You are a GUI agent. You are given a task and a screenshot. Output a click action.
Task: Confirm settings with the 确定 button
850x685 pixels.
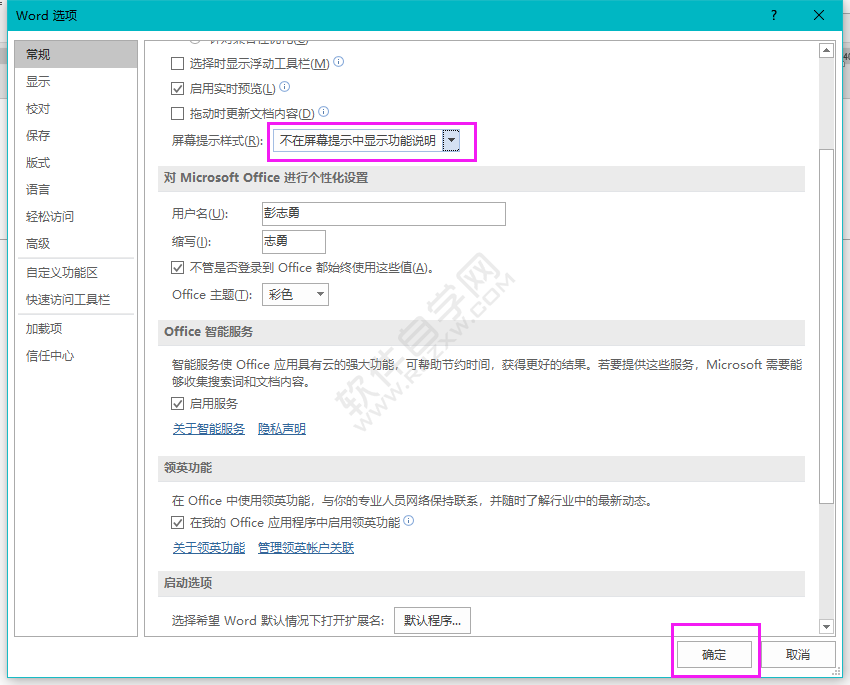pyautogui.click(x=715, y=653)
